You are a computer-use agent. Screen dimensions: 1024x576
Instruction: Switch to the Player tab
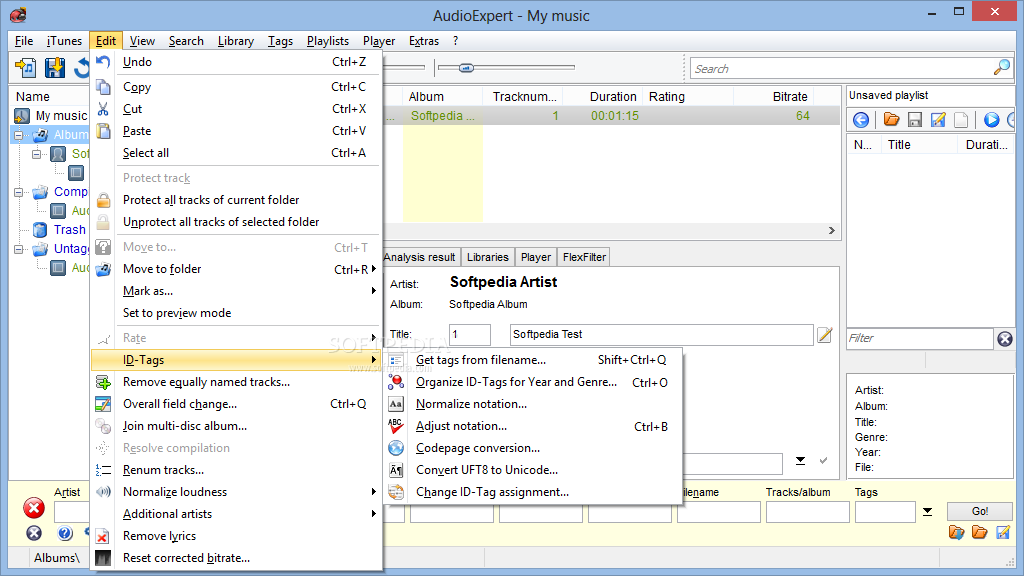click(x=536, y=257)
